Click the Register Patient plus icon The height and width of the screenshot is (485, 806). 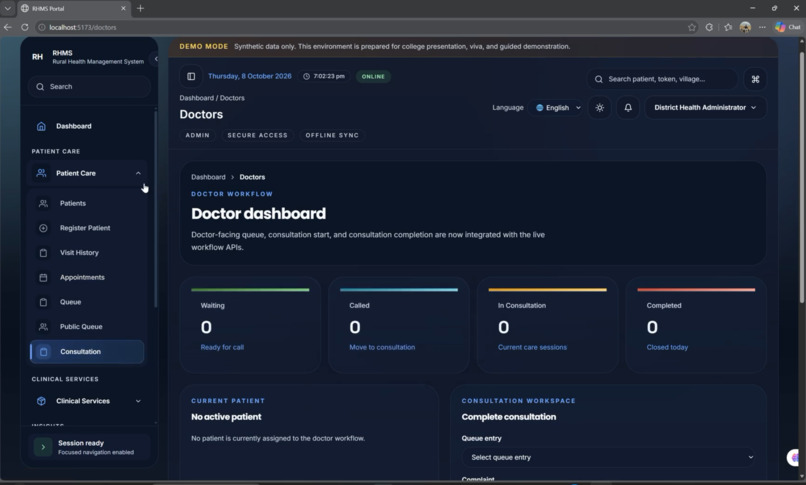pos(44,228)
